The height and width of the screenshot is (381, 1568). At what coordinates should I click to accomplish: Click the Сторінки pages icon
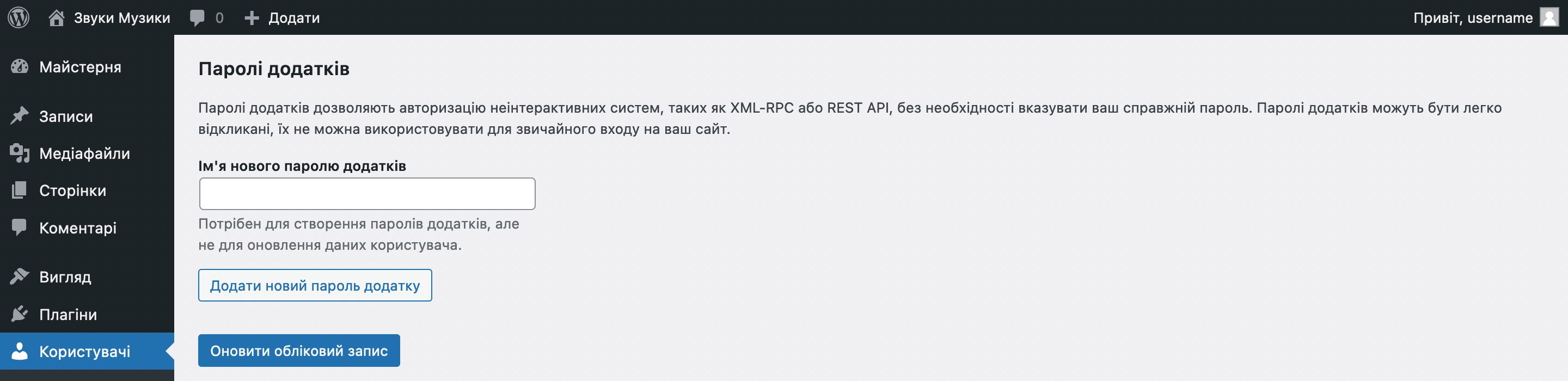[x=20, y=190]
